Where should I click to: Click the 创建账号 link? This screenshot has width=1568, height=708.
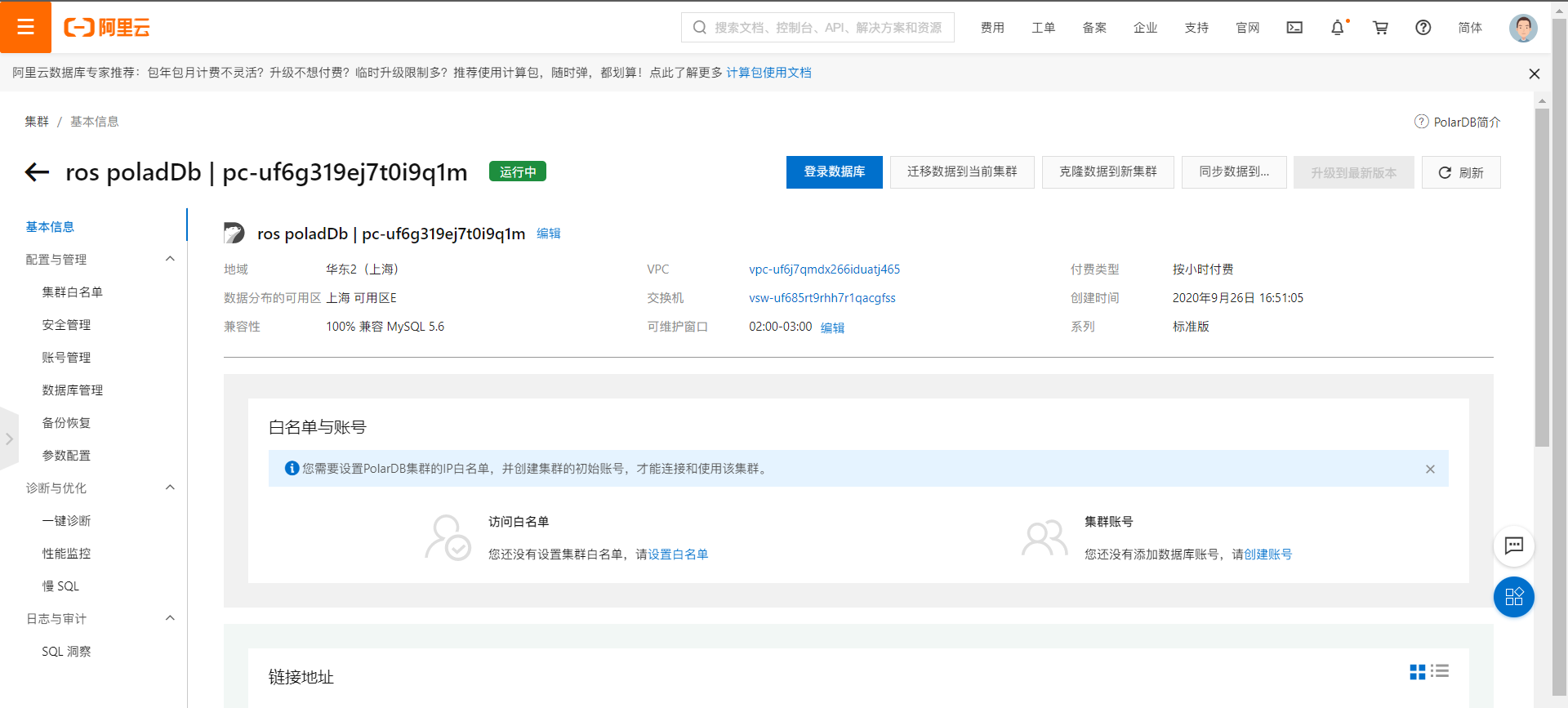click(1267, 554)
